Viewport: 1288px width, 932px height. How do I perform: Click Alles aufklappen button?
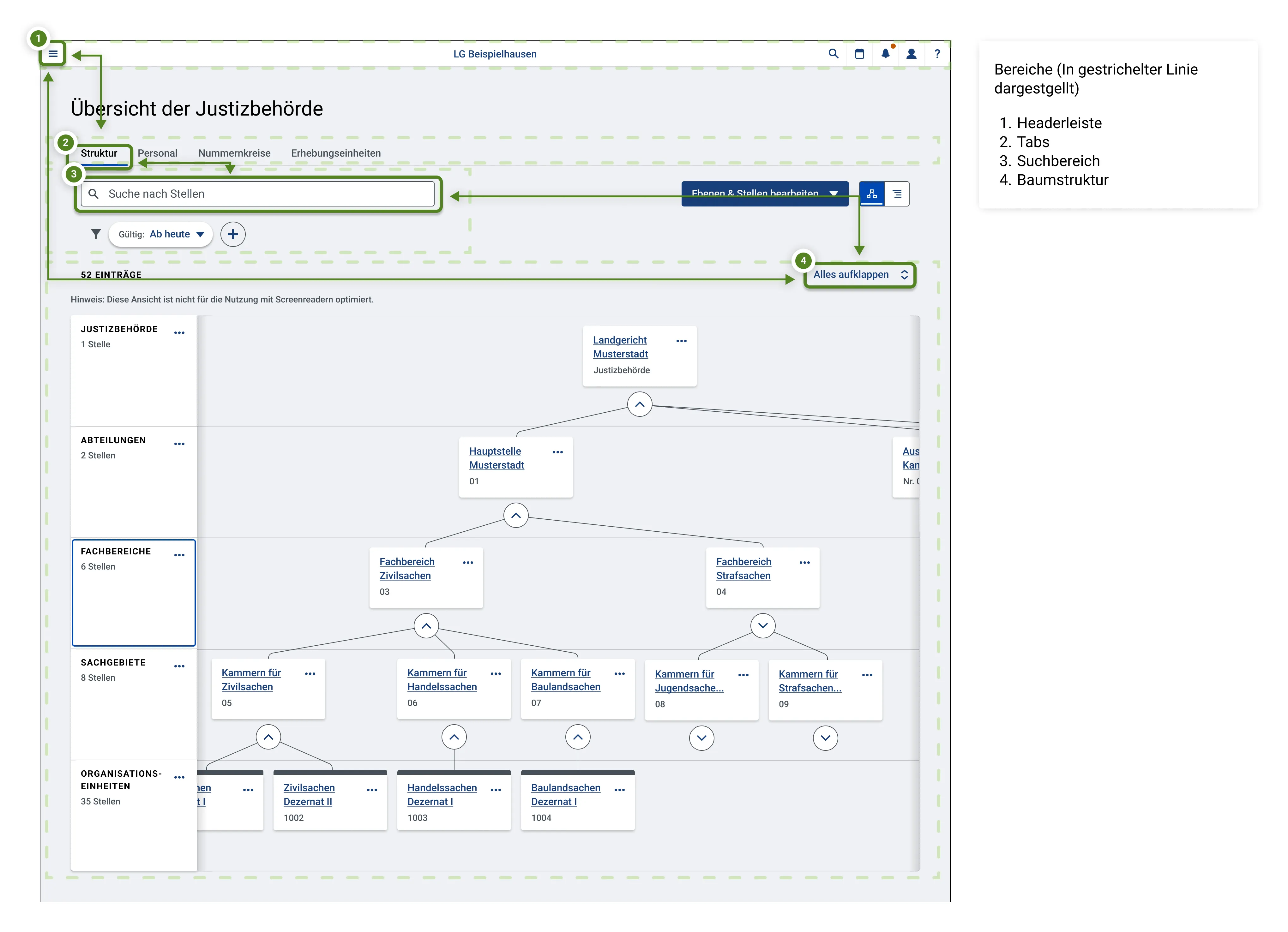tap(860, 275)
